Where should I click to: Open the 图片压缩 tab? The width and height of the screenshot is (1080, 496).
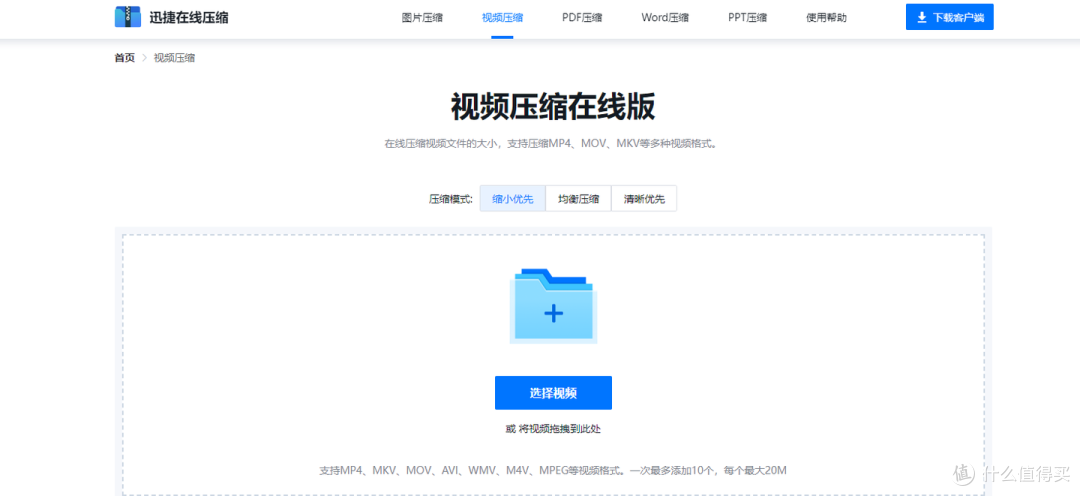(422, 18)
